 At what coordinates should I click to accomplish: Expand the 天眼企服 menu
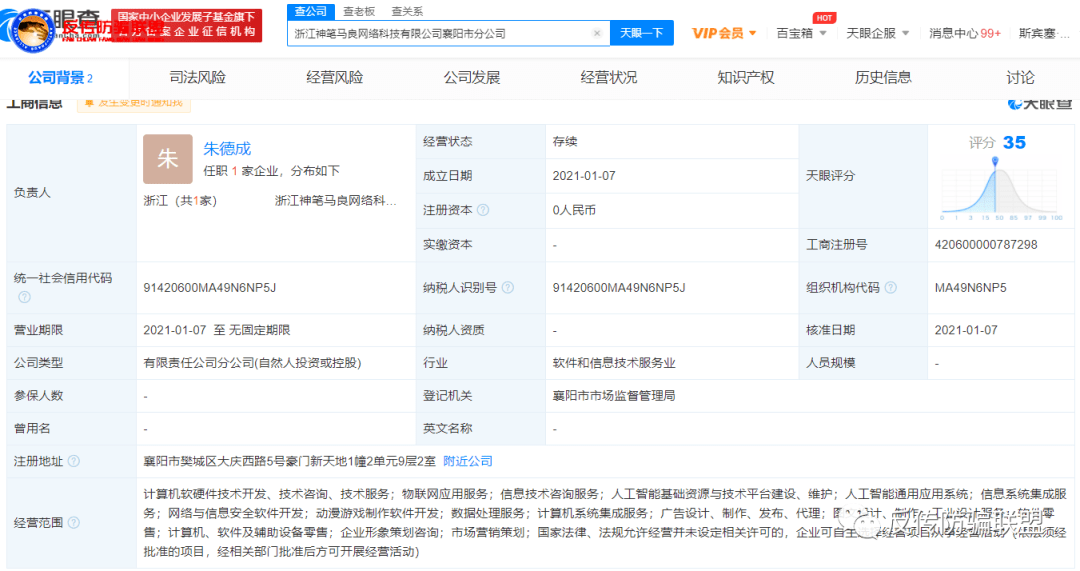pos(877,33)
